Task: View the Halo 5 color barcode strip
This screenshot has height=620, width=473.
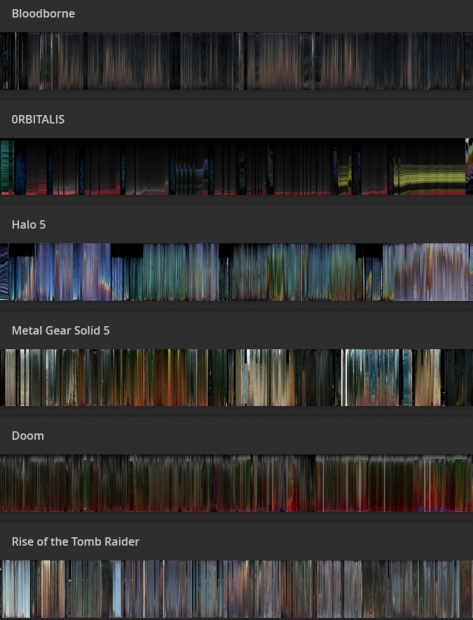Action: coord(236,272)
